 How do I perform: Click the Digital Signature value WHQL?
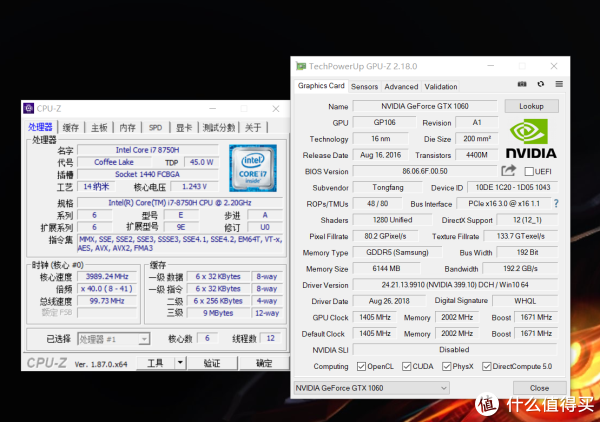(x=525, y=301)
